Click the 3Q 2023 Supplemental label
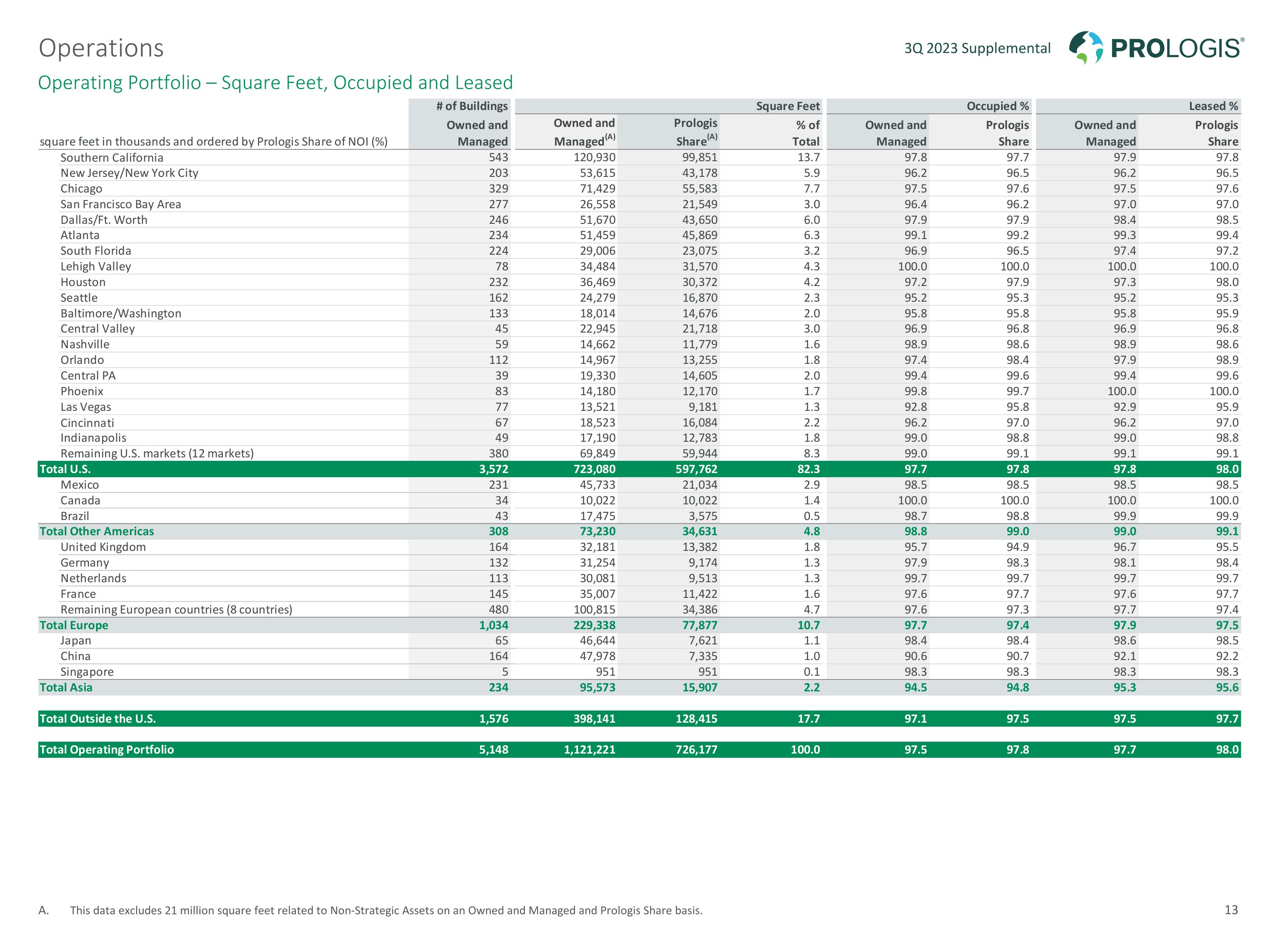 (977, 48)
